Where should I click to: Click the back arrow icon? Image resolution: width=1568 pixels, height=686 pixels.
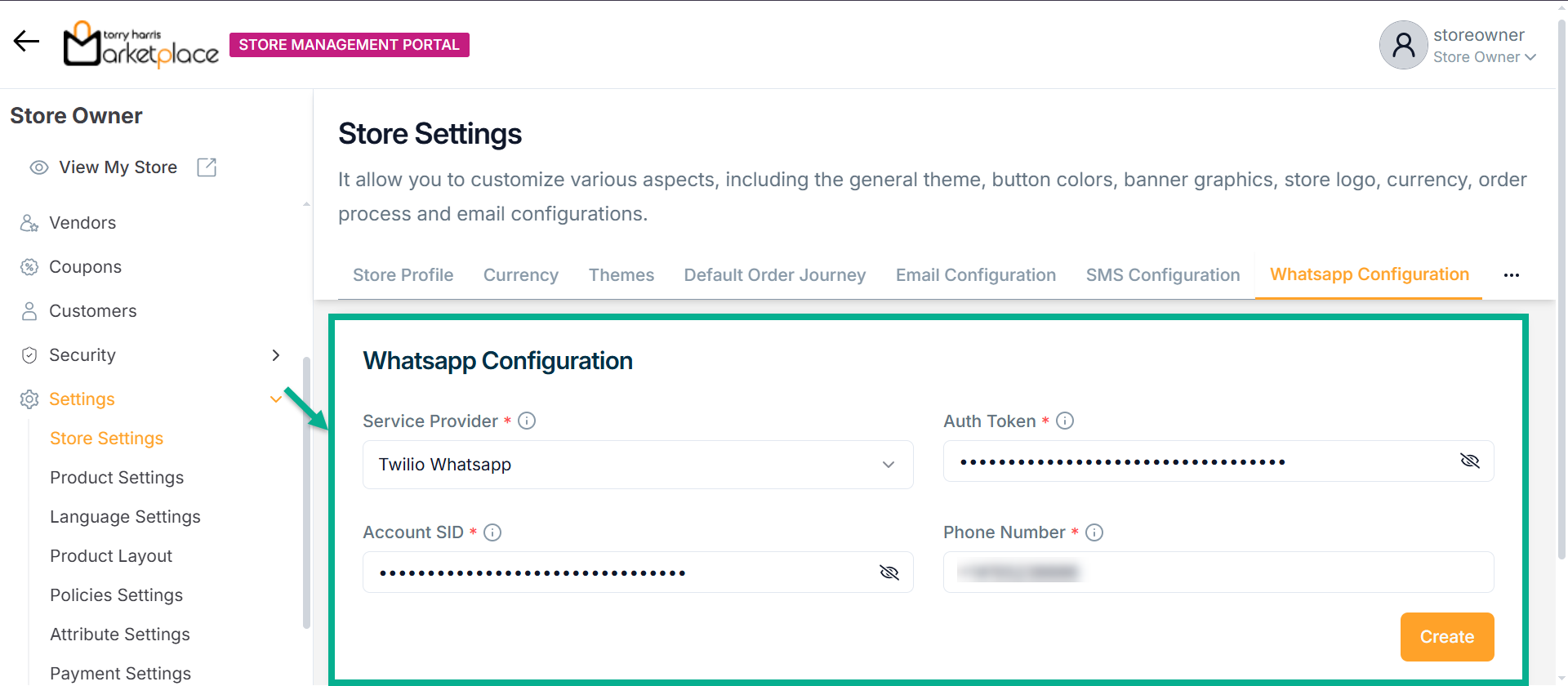[26, 41]
